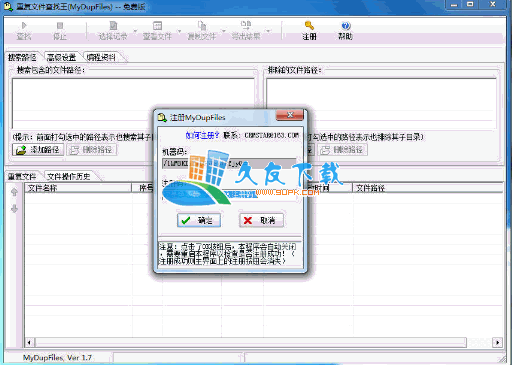
Task: Click right arrow of horizontal scrollbar
Action: [x=497, y=342]
